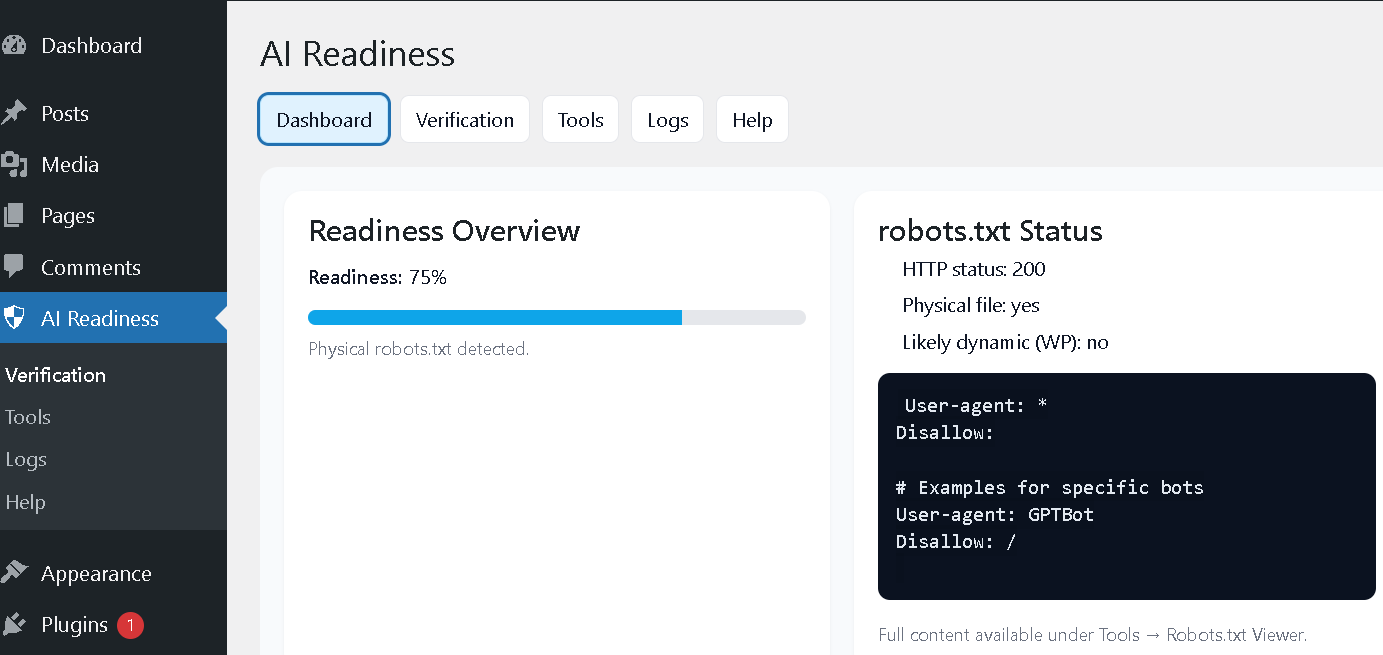Click the Posts pushpin icon
The width and height of the screenshot is (1383, 655).
point(14,113)
